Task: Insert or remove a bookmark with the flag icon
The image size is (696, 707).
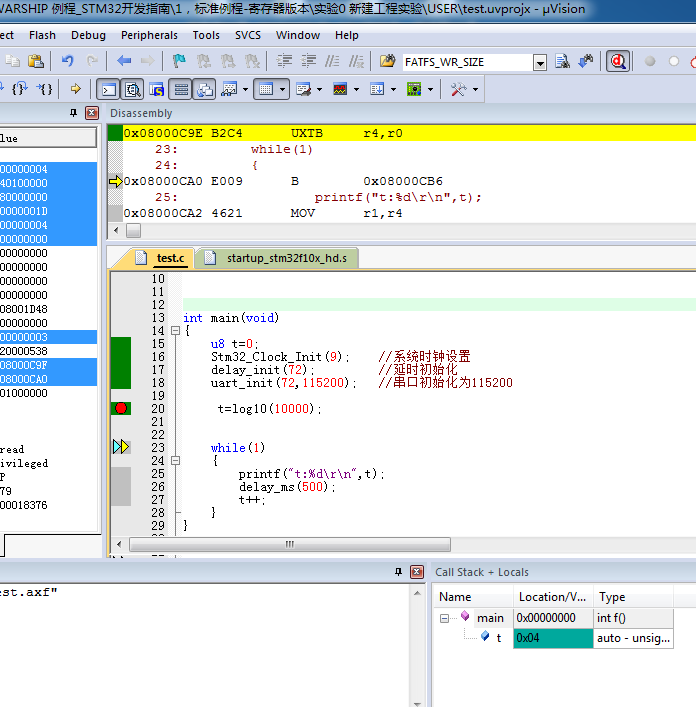Action: [179, 61]
